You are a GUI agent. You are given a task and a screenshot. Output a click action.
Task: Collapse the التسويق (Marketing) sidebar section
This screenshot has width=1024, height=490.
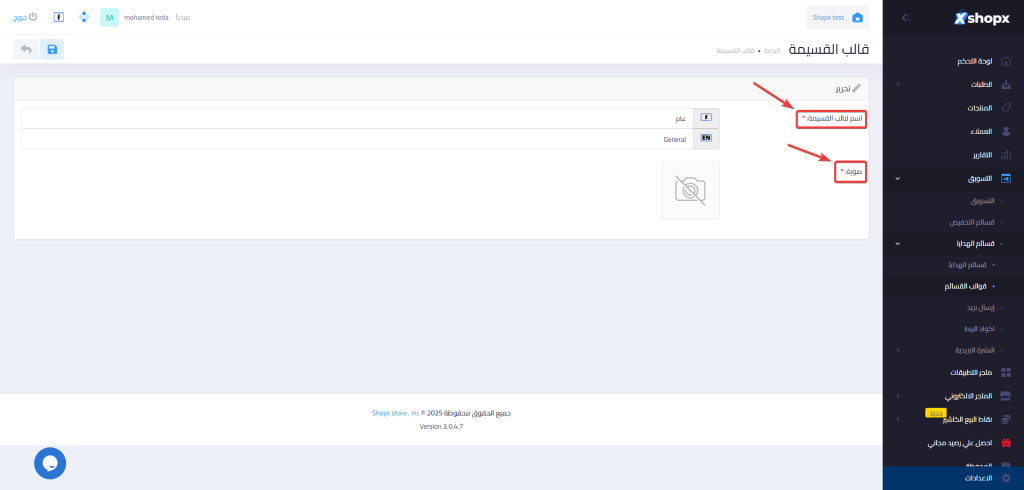[x=898, y=178]
